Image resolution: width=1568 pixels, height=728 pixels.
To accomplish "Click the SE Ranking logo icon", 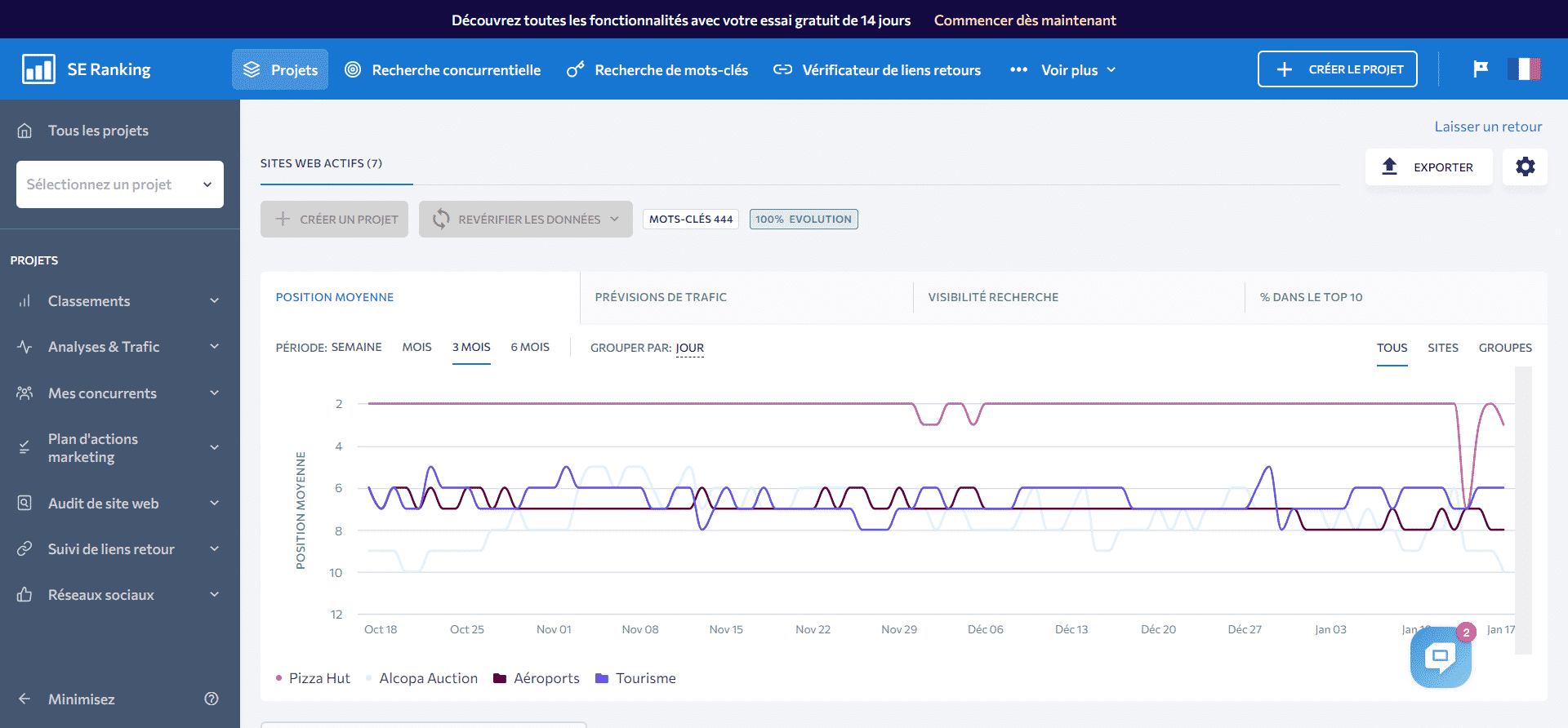I will coord(38,69).
